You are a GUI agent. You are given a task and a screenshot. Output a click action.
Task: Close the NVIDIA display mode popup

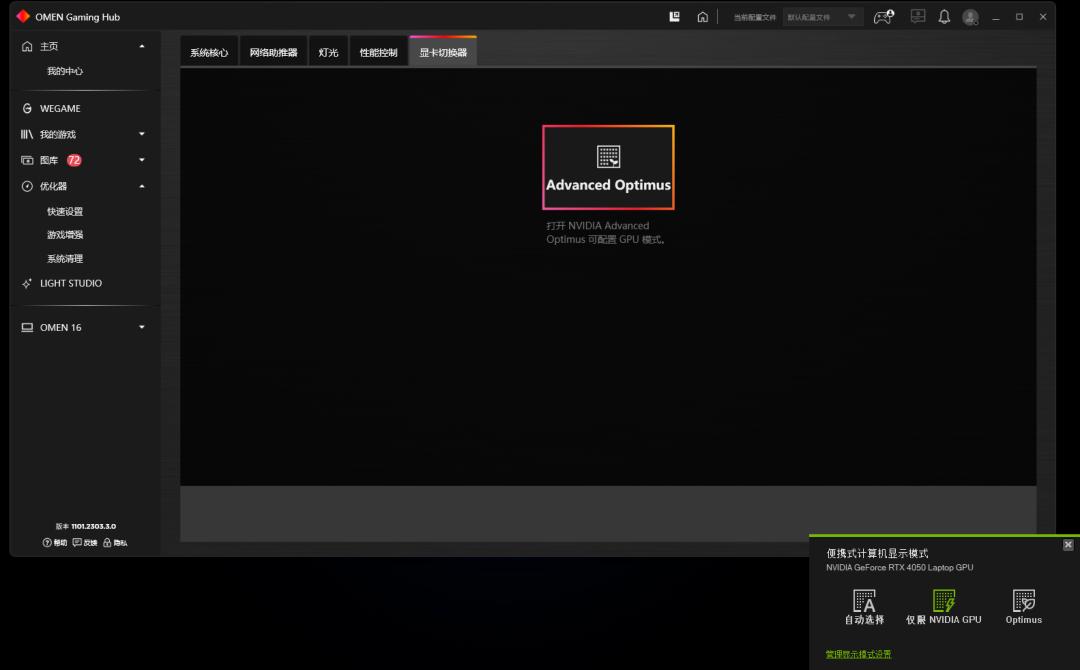pyautogui.click(x=1068, y=545)
